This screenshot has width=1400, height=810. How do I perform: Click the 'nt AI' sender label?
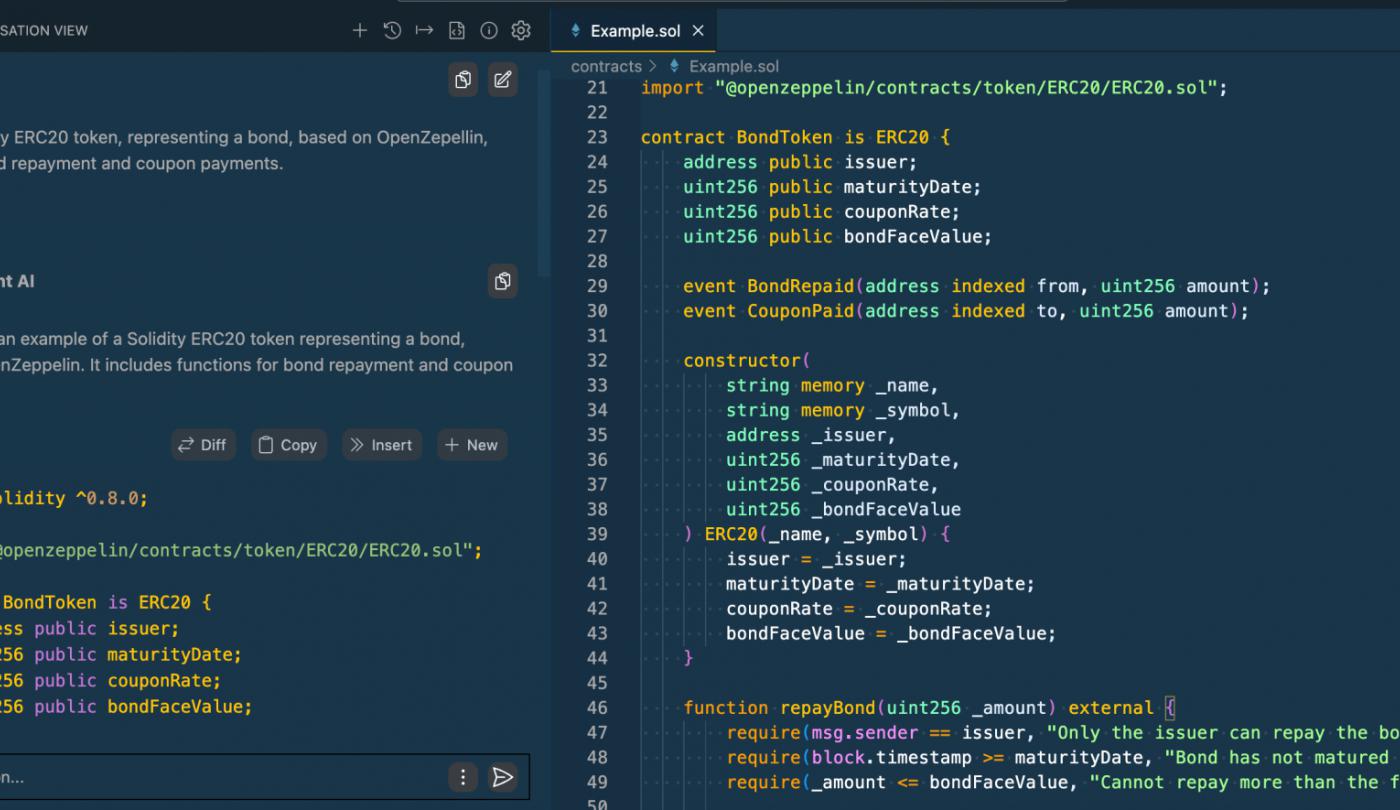click(x=17, y=282)
